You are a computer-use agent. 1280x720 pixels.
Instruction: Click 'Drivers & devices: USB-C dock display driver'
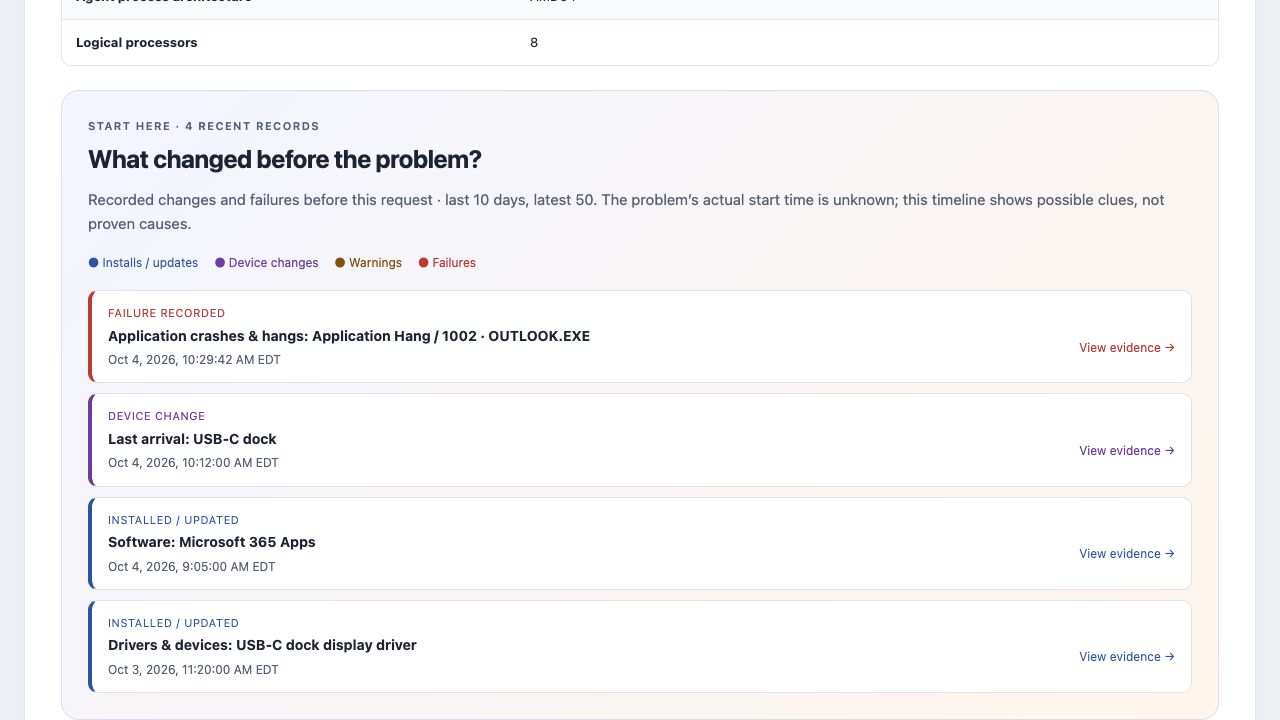[262, 645]
